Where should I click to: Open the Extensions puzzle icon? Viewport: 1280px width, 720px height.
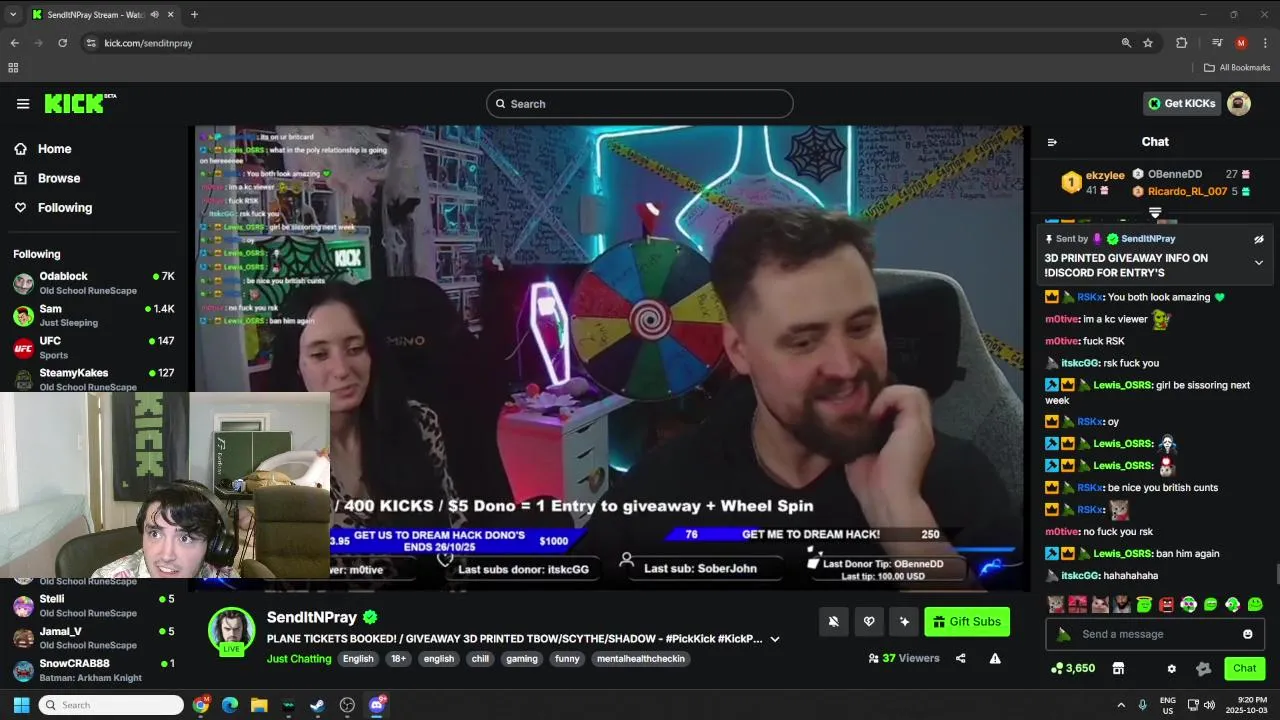coord(1181,43)
